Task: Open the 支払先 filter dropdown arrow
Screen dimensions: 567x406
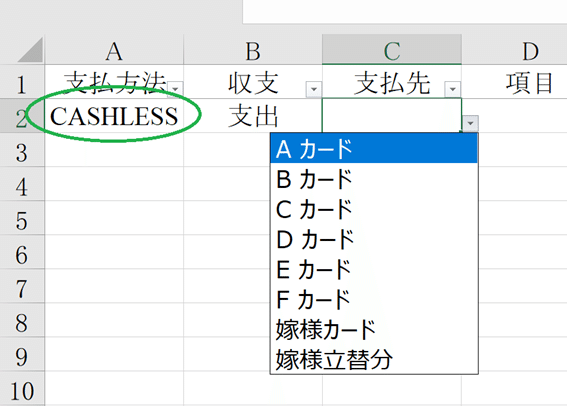Action: point(453,89)
